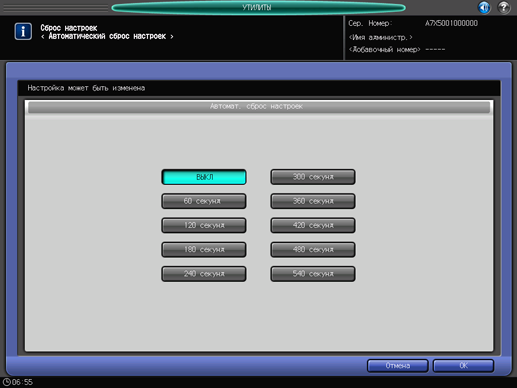Select the 540 секунд option

click(x=313, y=274)
